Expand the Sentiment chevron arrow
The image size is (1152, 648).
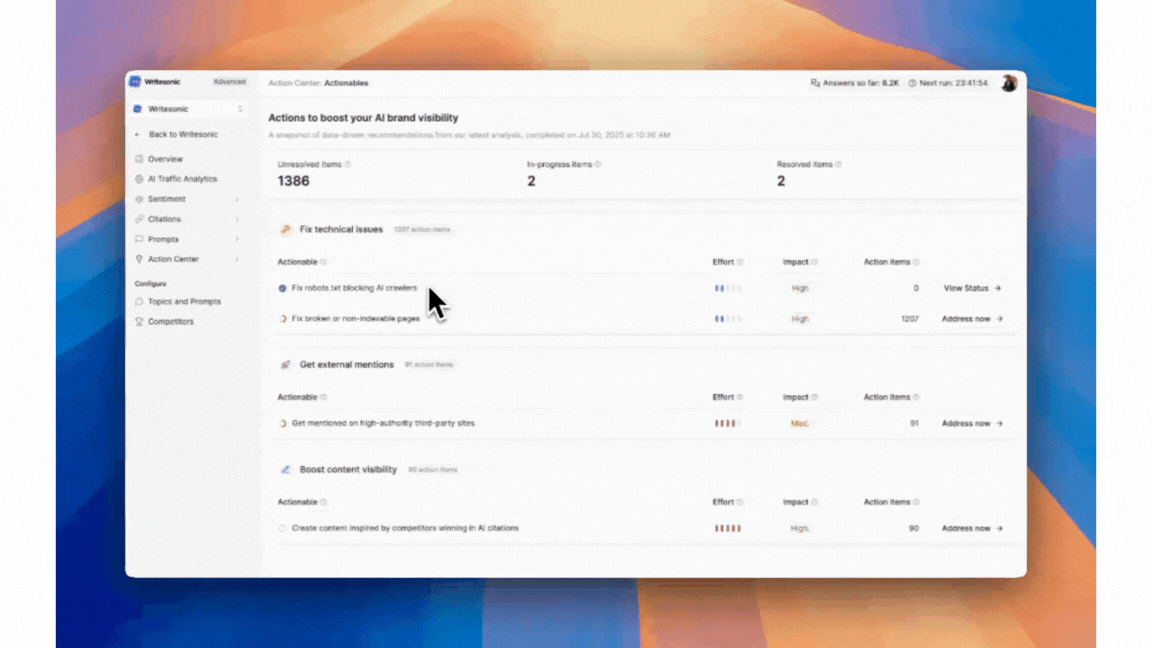click(237, 199)
